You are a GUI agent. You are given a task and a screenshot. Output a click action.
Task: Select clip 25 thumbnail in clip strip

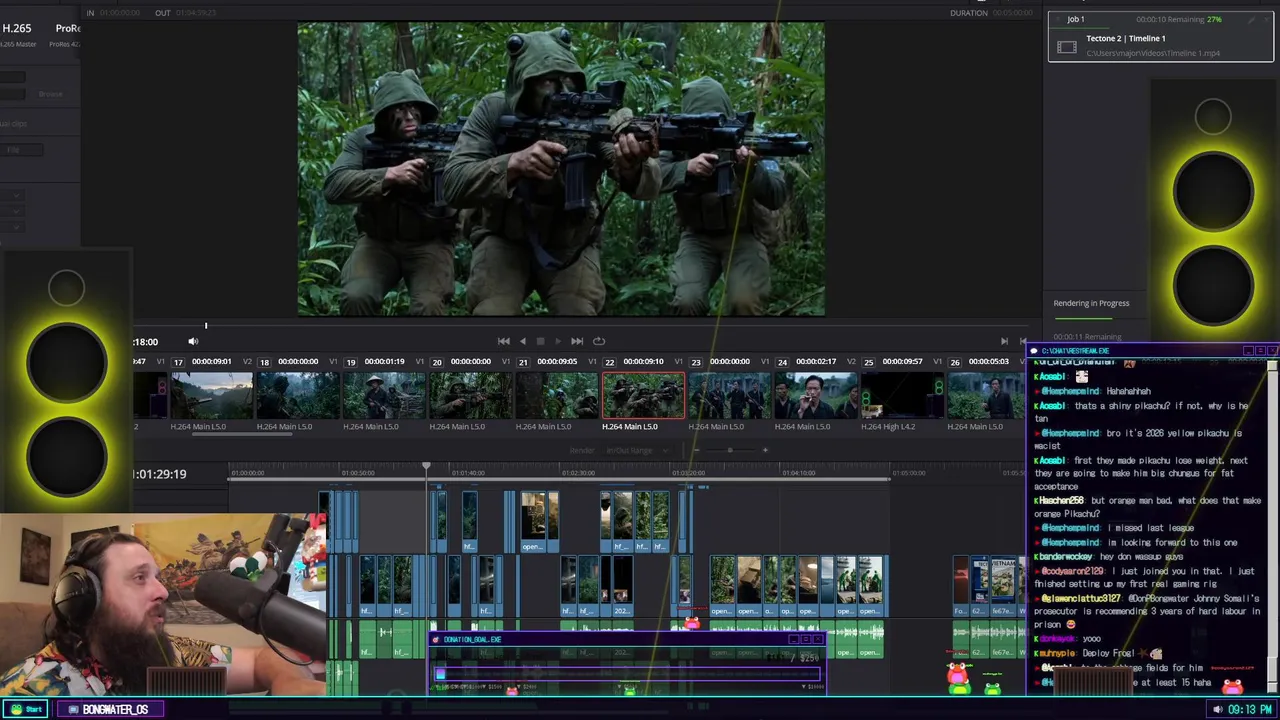(902, 395)
